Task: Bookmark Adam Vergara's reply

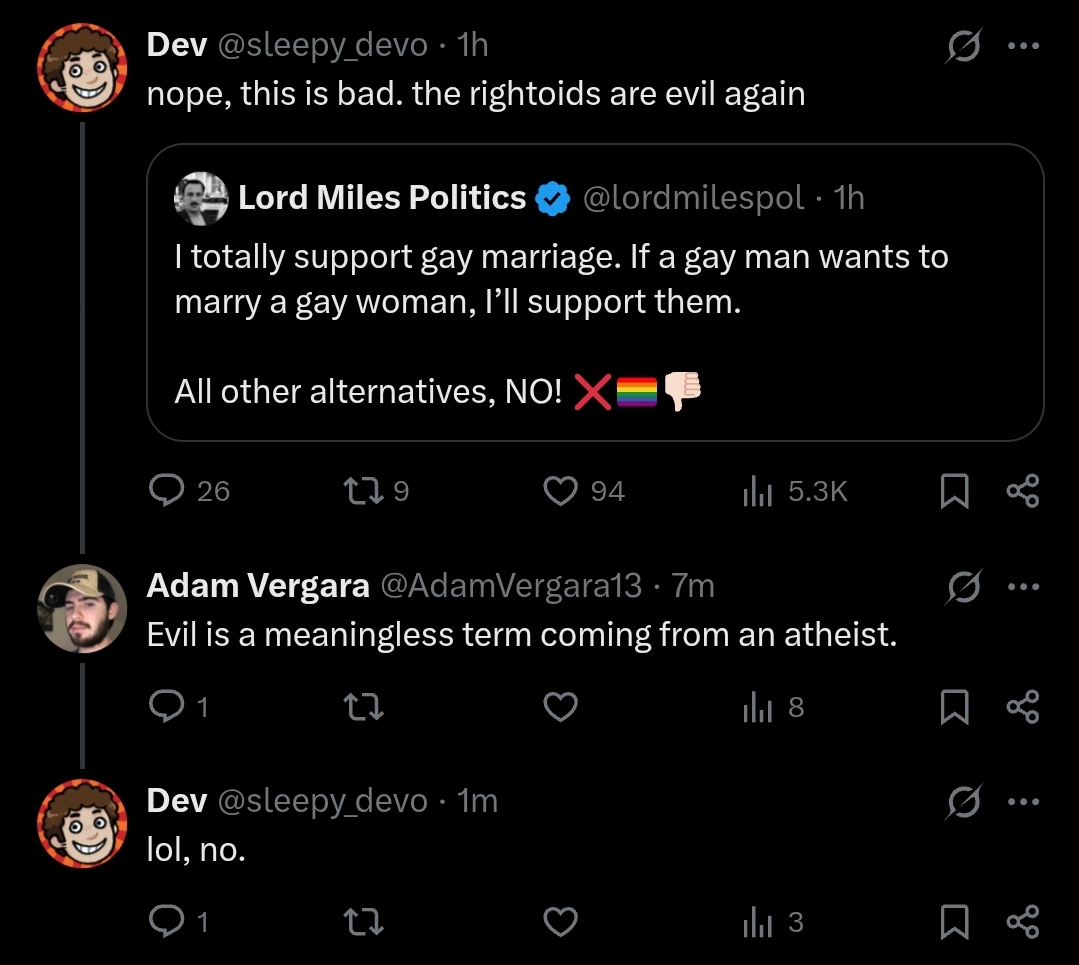Action: 954,707
